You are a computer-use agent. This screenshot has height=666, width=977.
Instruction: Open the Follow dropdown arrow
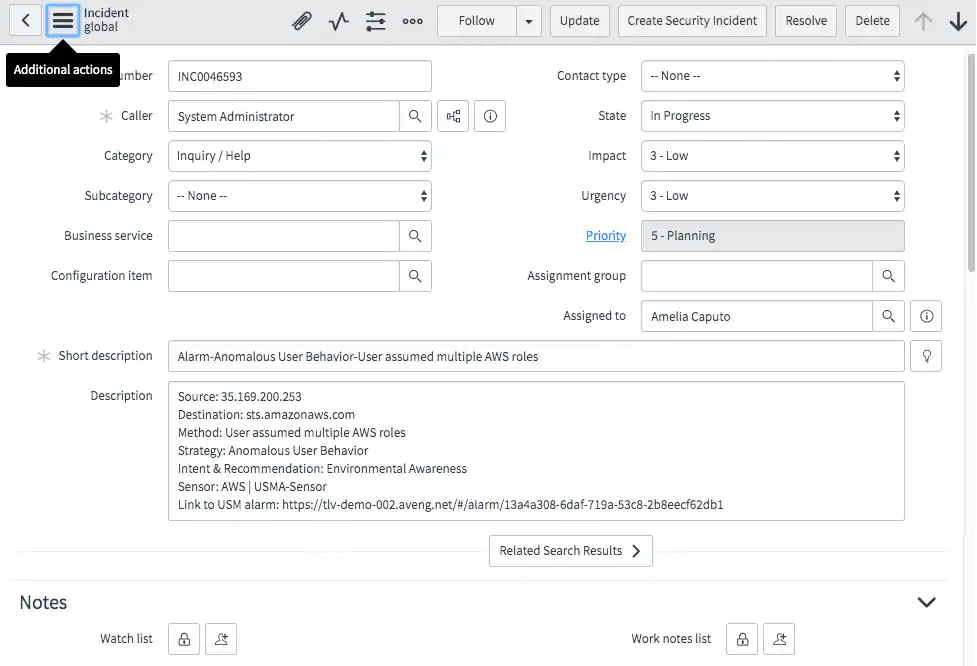pos(529,21)
